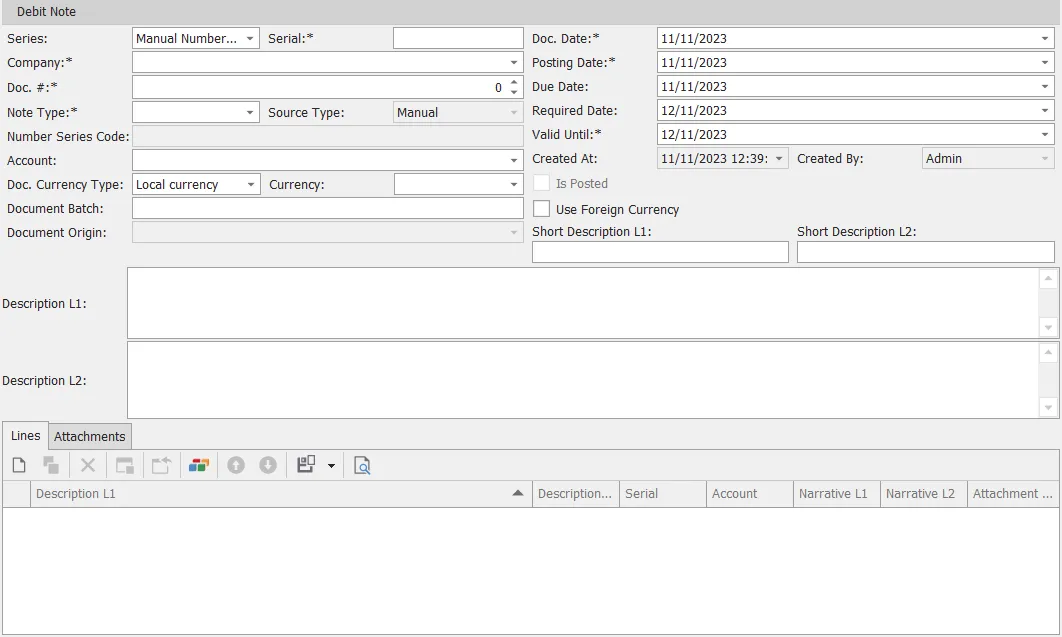
Task: Click the Delete Line X icon
Action: pyautogui.click(x=86, y=464)
